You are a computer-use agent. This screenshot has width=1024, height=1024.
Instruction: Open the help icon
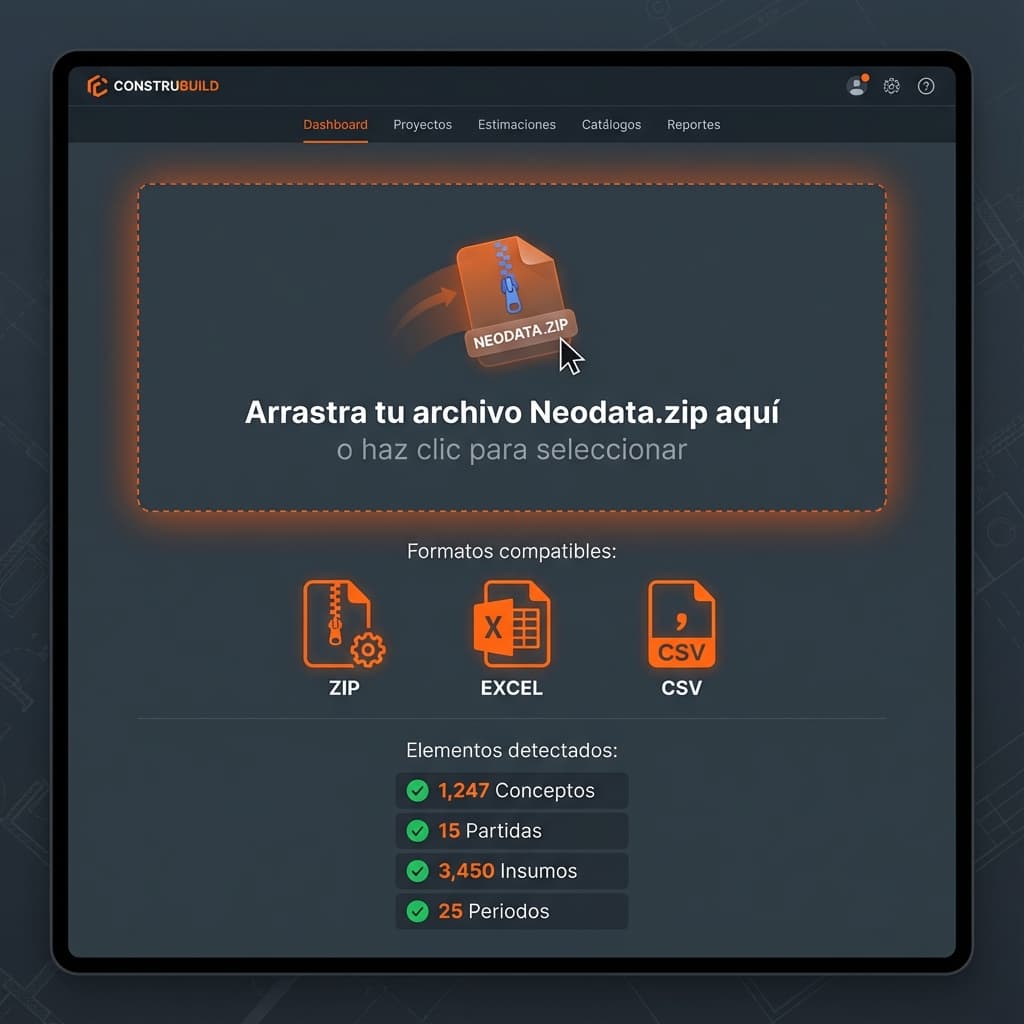[926, 86]
